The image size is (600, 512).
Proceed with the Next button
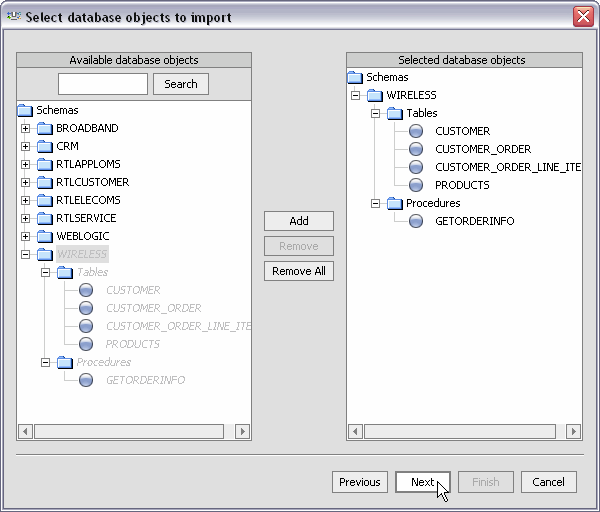423,482
